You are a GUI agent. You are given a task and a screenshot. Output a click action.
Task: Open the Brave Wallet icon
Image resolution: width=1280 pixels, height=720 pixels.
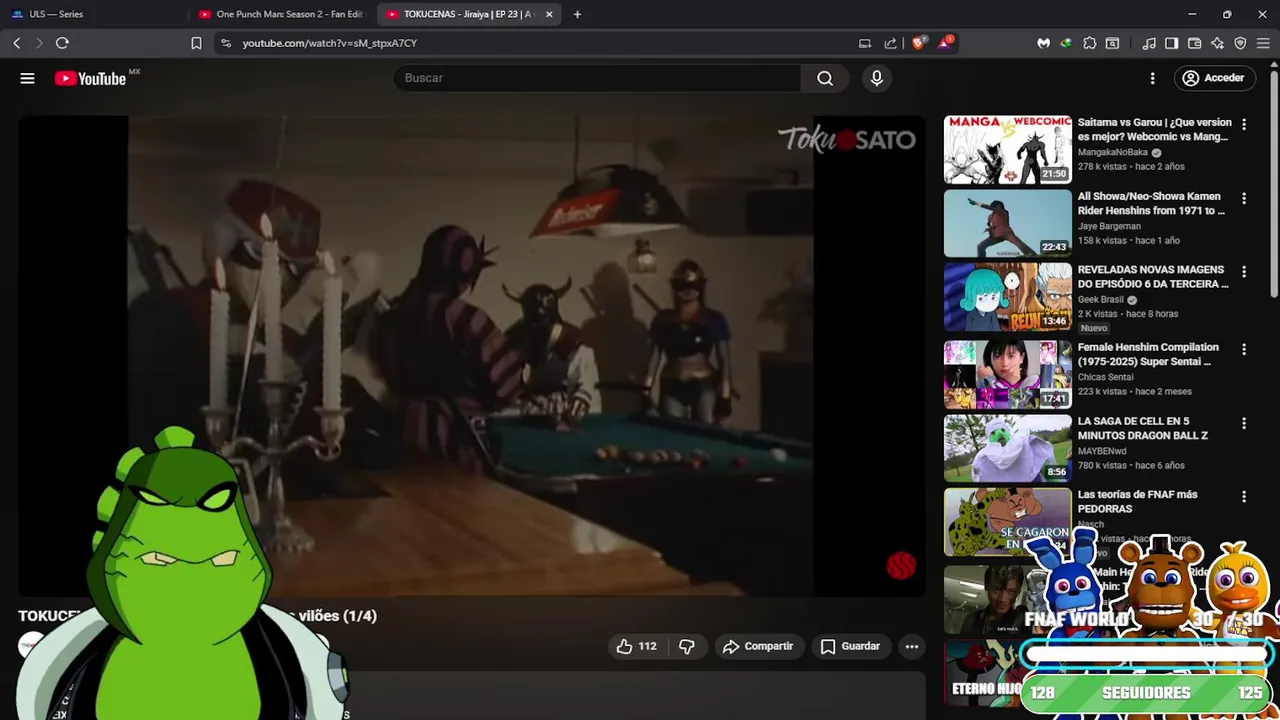[x=1194, y=43]
